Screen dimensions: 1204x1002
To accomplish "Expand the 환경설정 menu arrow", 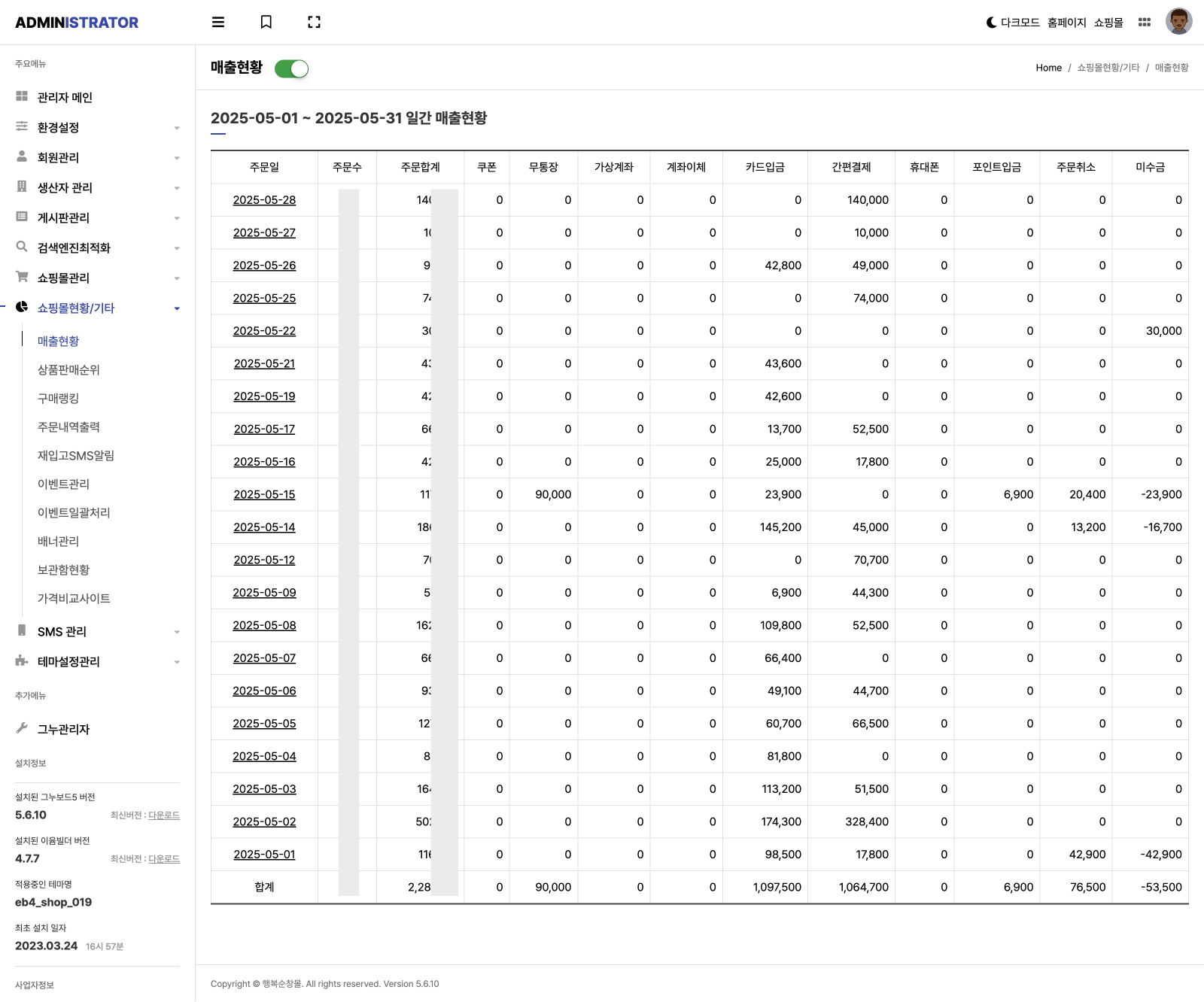I will click(x=177, y=128).
